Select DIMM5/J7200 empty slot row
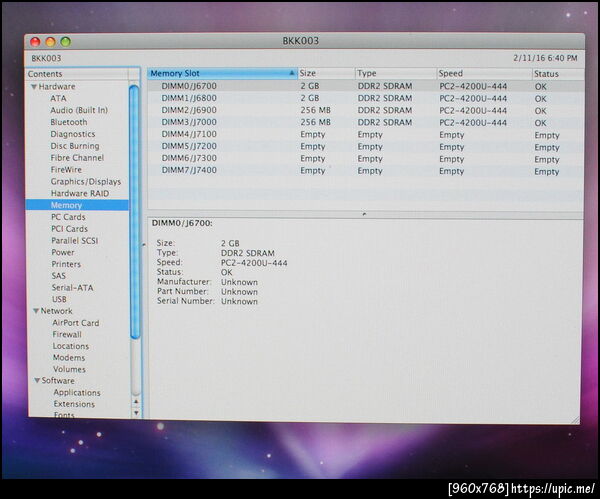The width and height of the screenshot is (600, 499). click(366, 147)
